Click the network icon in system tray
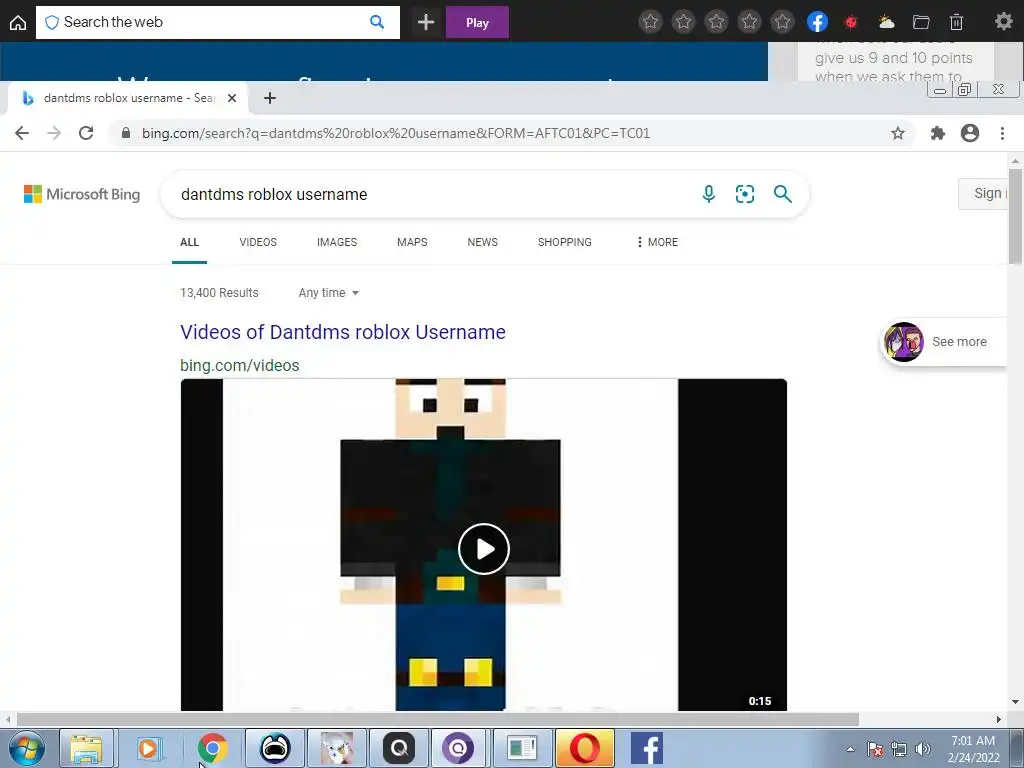 (899, 749)
